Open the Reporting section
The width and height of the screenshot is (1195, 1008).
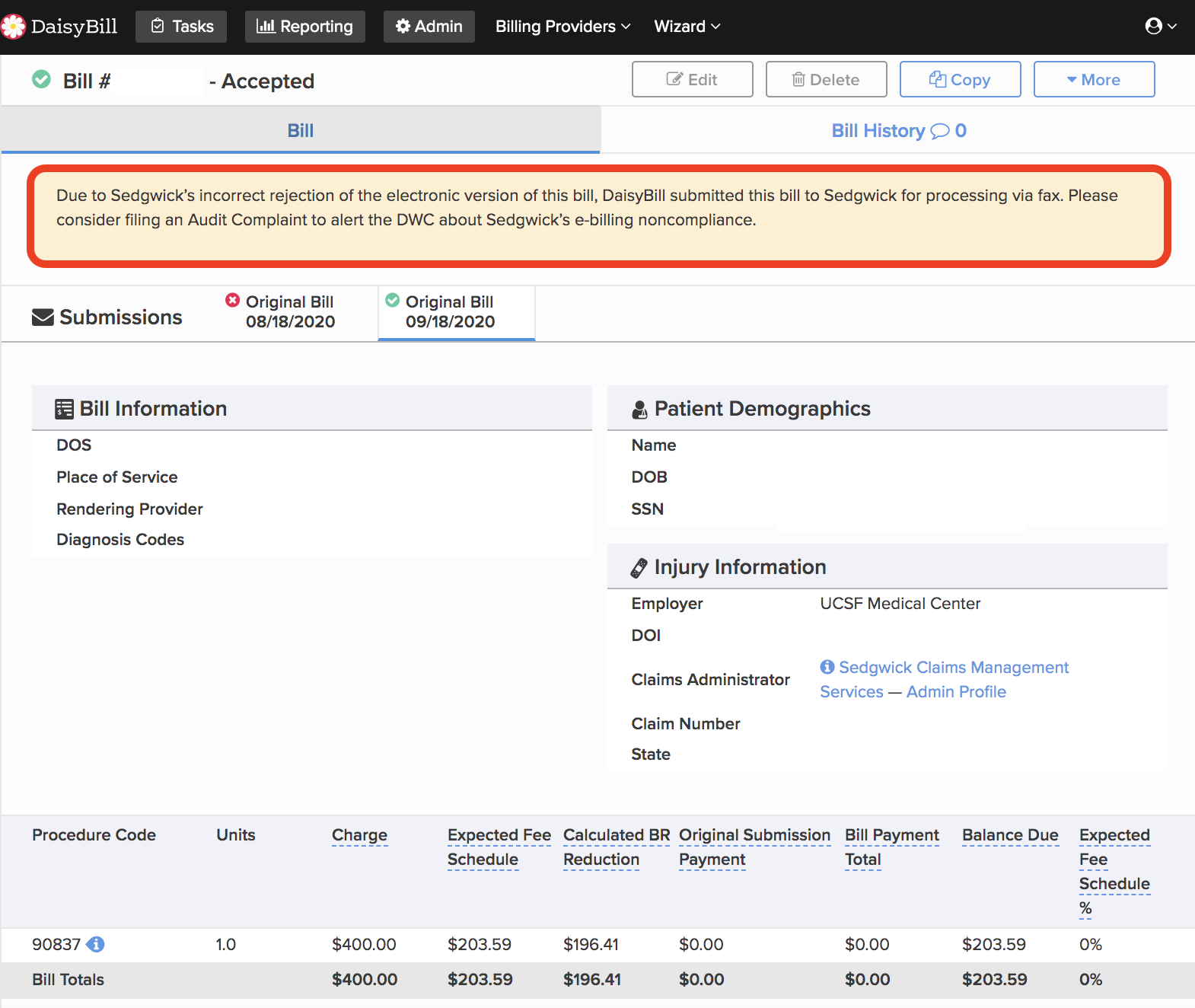coord(304,27)
